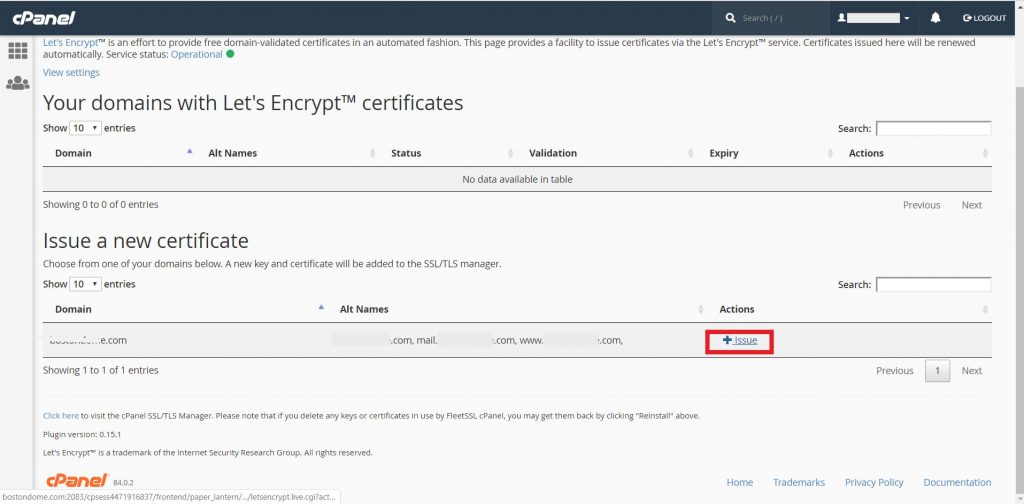Screen dimensions: 1024x504
Task: Click the cPanel logo in header
Action: click(x=44, y=18)
